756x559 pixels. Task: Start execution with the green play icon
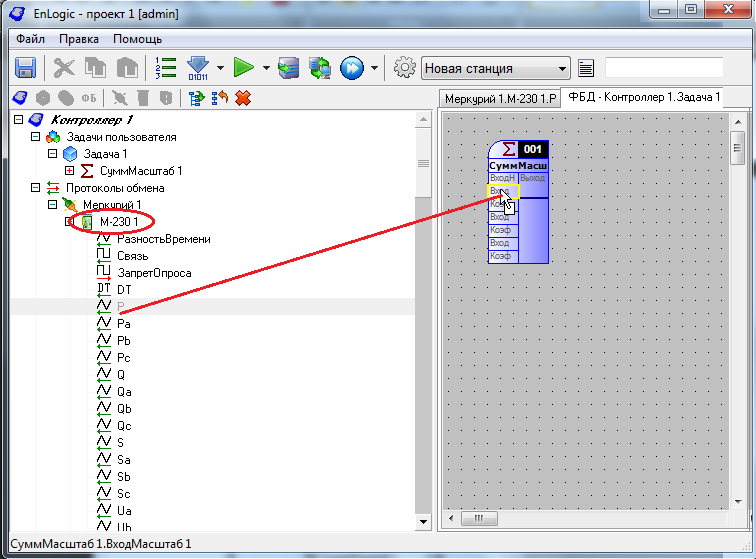[243, 68]
